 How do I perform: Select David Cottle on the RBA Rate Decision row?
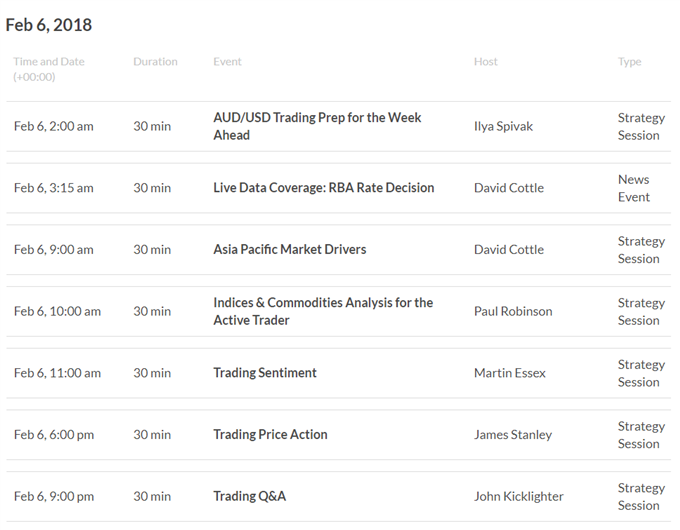point(509,188)
